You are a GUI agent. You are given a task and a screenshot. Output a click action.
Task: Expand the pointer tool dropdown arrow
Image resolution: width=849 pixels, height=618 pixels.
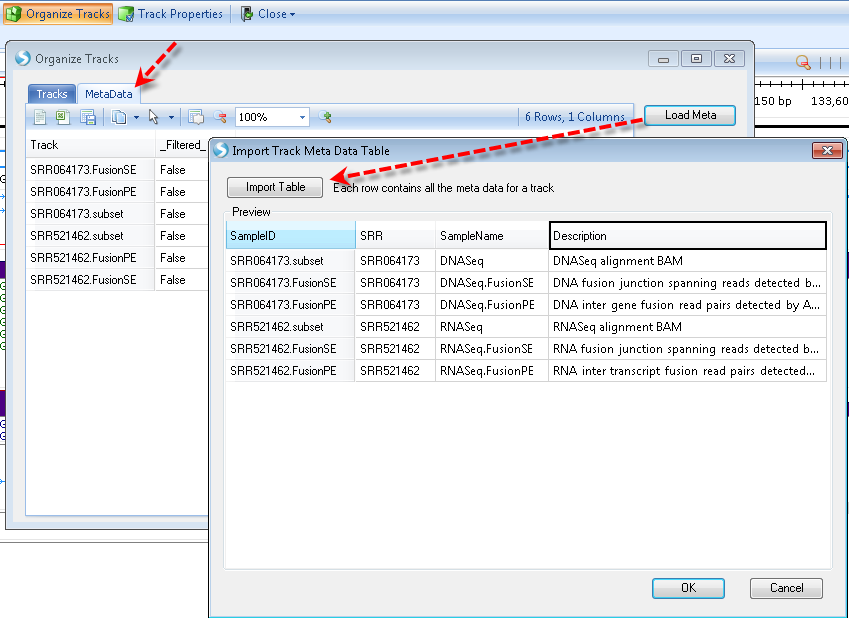pos(171,117)
